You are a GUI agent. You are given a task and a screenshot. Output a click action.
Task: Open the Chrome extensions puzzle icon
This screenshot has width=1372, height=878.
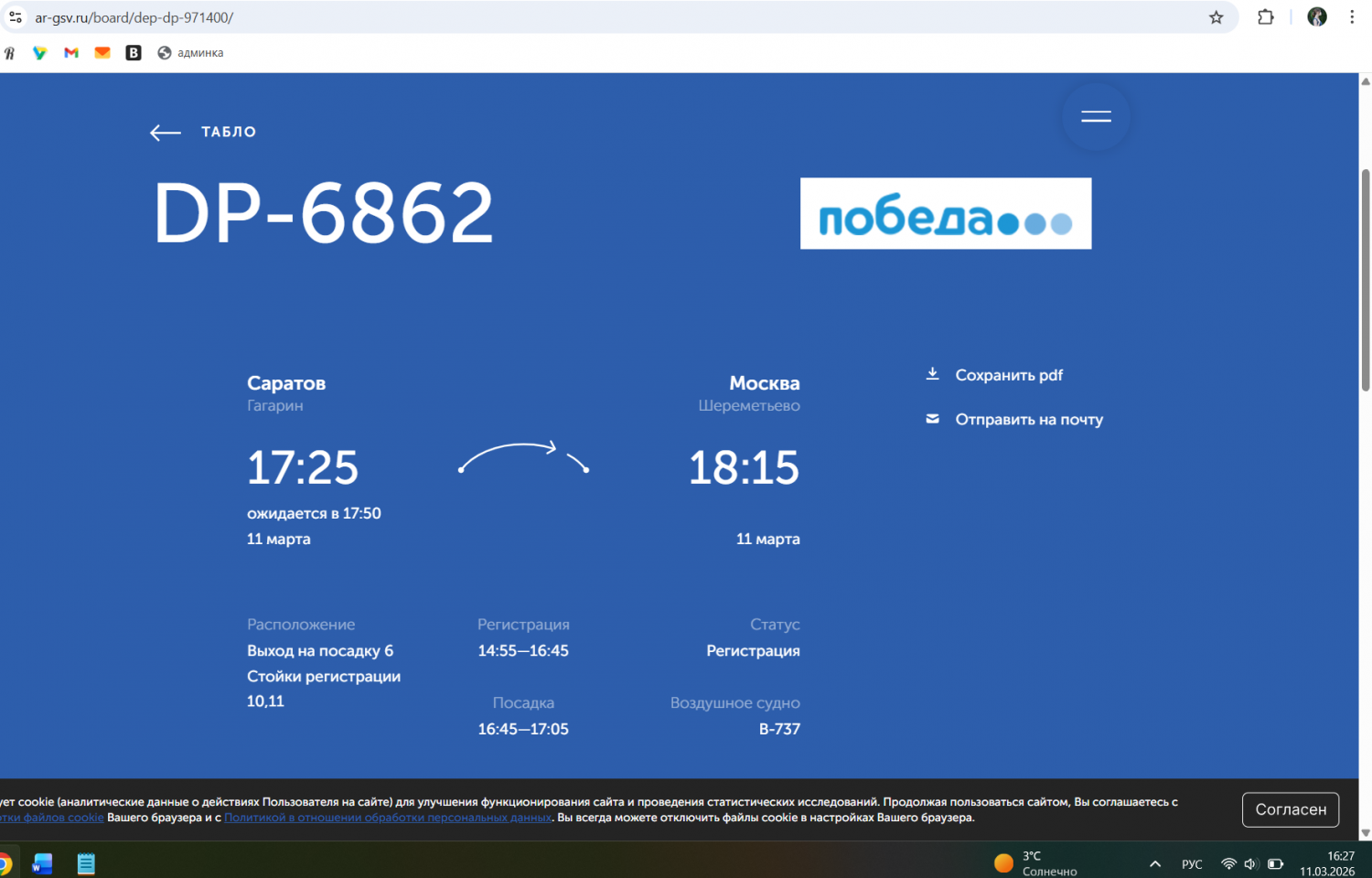1266,17
